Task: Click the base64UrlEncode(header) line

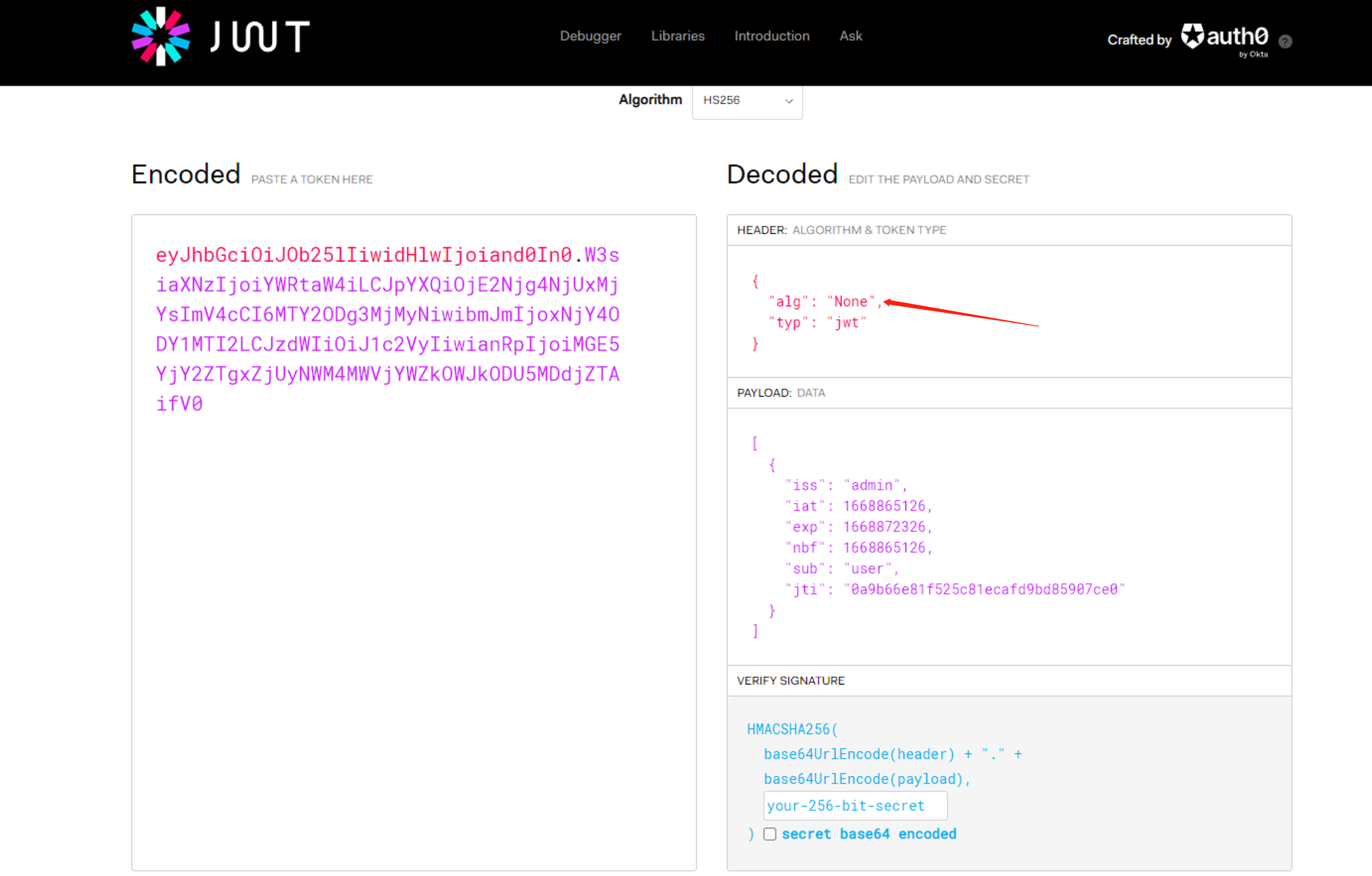Action: pos(892,754)
